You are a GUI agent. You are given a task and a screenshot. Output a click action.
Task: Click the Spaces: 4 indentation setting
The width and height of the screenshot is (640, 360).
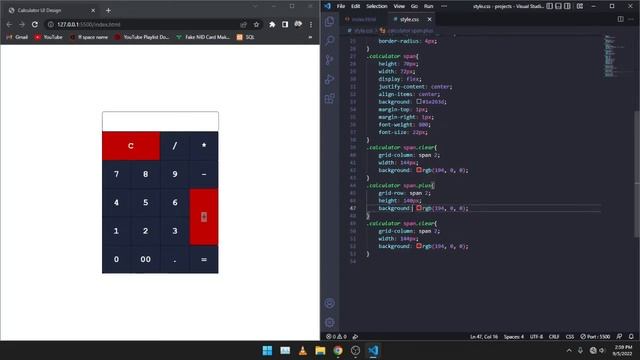click(513, 337)
